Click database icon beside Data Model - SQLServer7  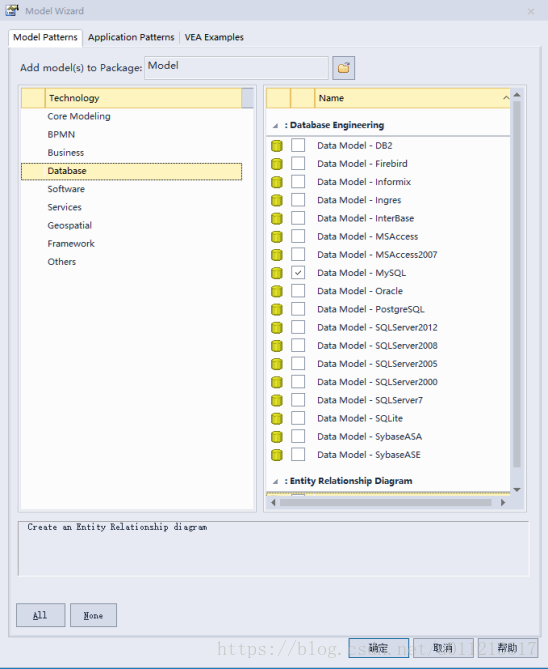click(x=277, y=400)
